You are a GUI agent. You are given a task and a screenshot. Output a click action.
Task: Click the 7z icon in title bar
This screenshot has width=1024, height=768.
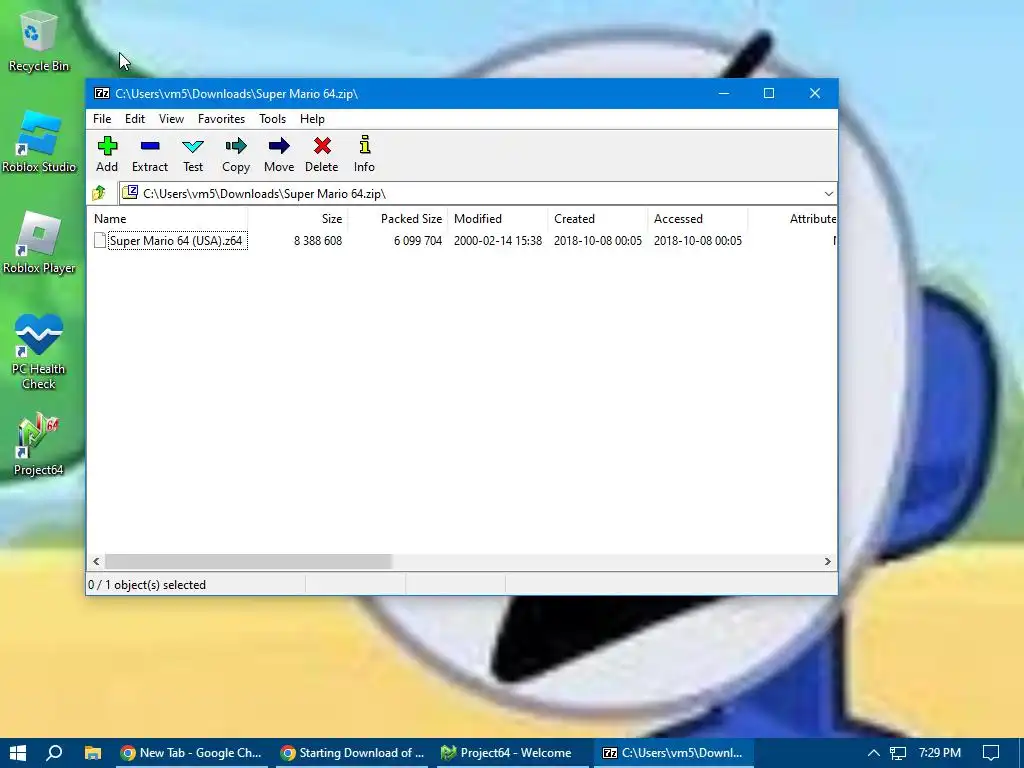click(102, 93)
